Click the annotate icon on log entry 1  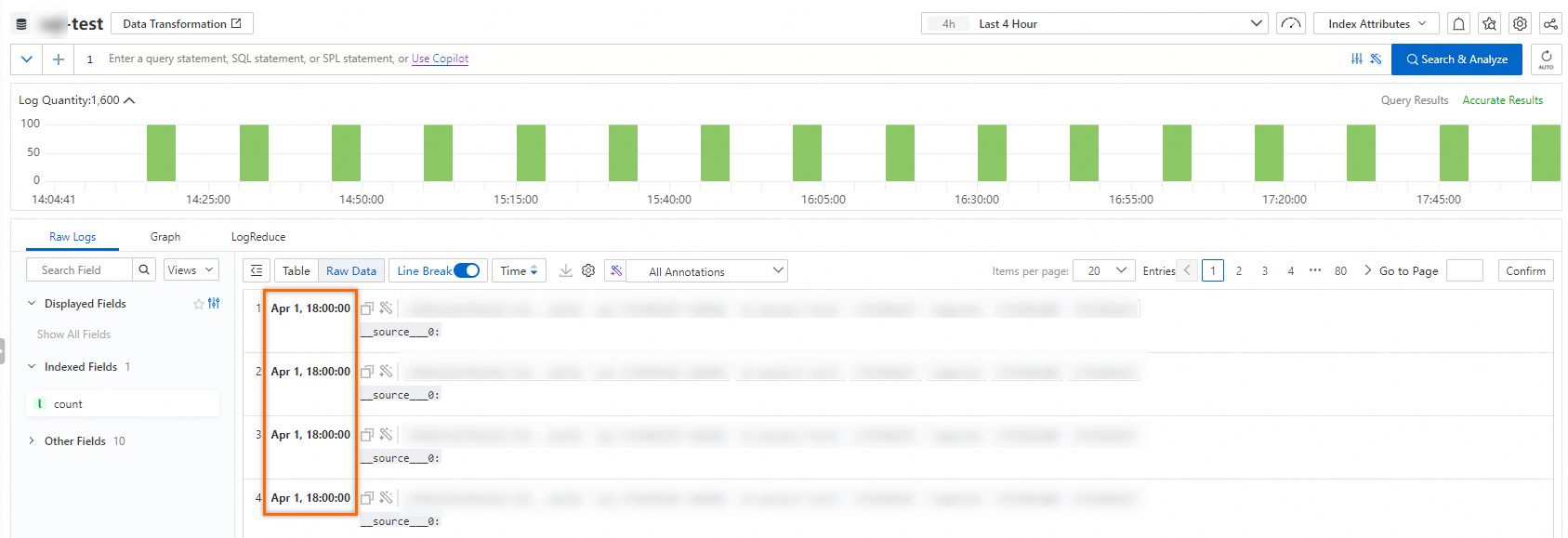(386, 308)
